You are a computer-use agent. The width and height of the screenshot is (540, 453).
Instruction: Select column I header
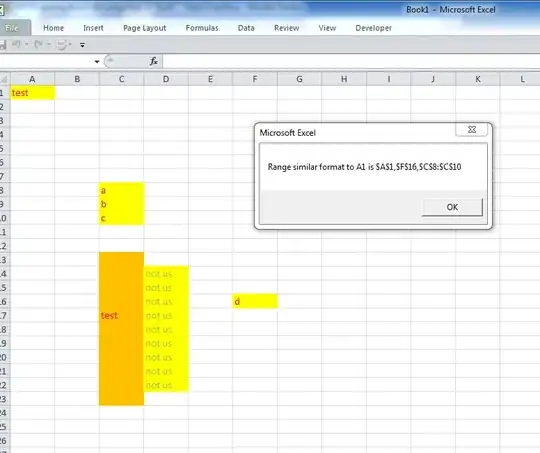pyautogui.click(x=388, y=79)
